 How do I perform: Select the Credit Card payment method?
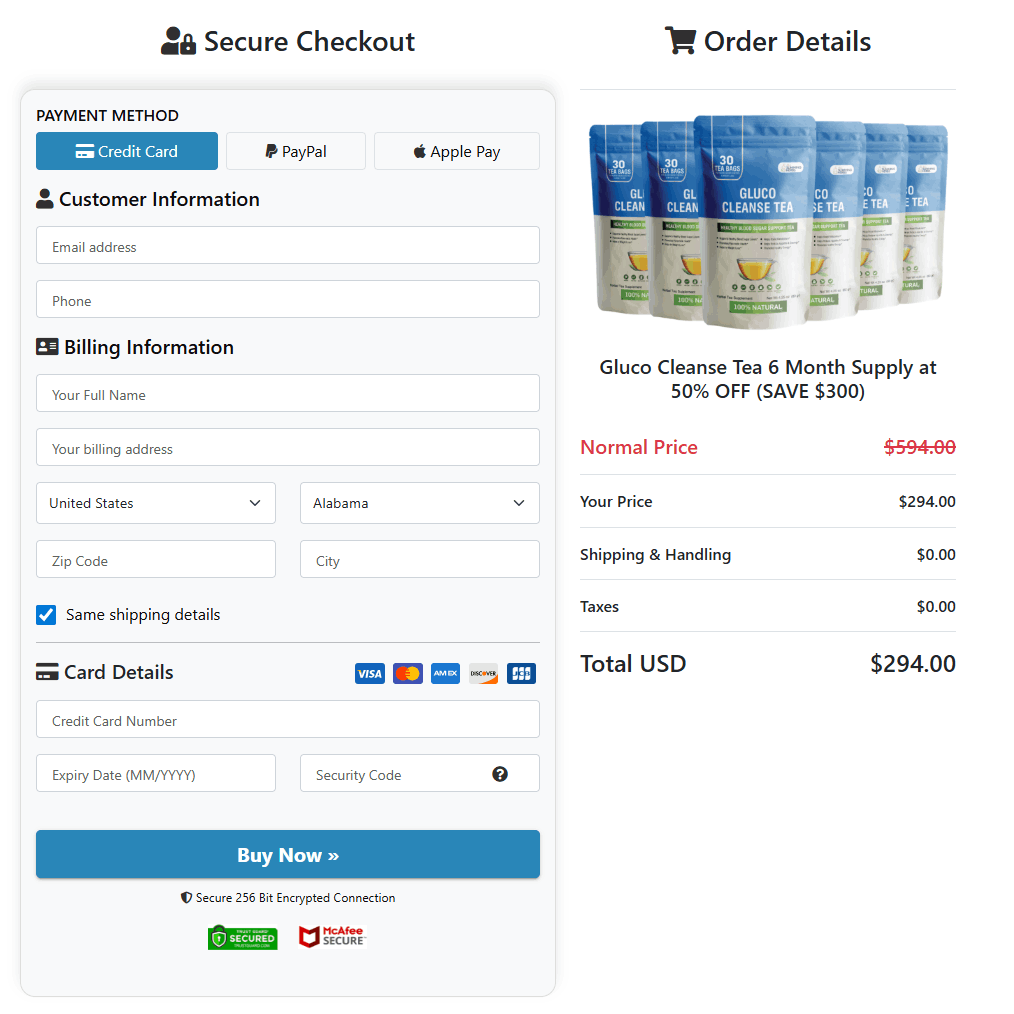(x=126, y=151)
